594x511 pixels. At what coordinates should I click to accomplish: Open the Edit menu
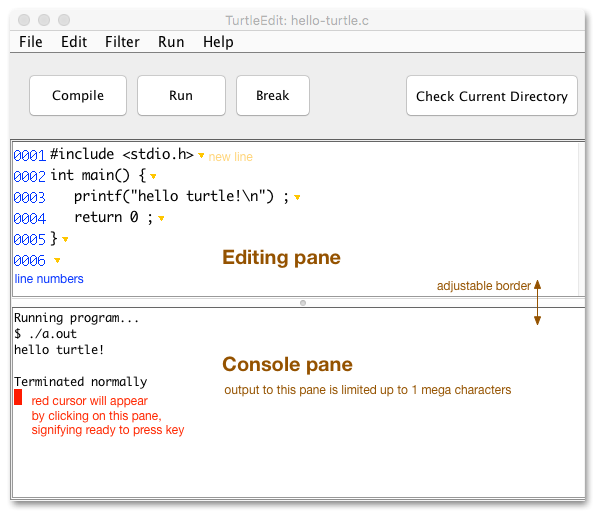[74, 42]
